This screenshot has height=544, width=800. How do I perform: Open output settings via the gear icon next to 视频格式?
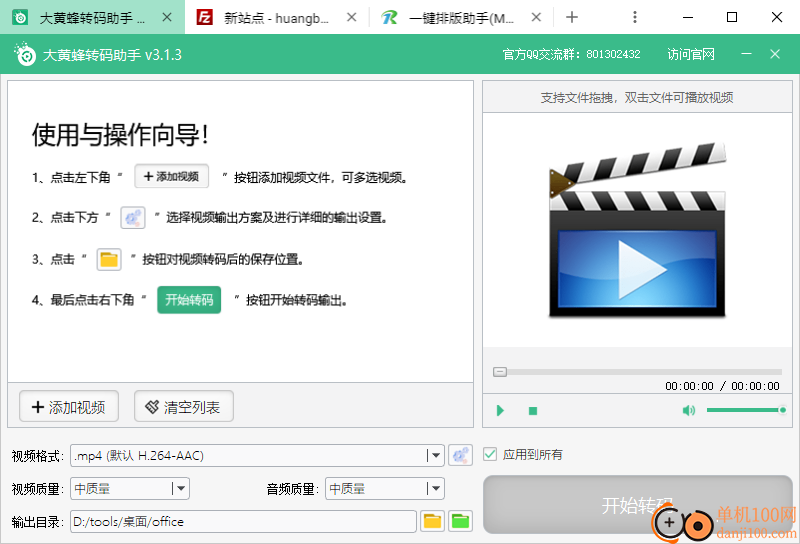click(x=460, y=455)
